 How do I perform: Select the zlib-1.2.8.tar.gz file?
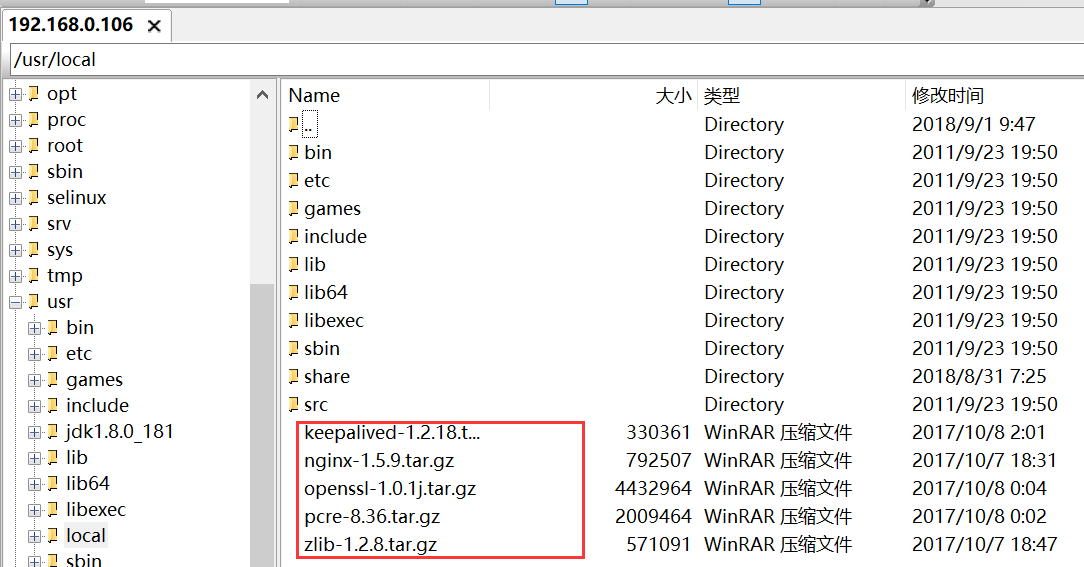(x=370, y=545)
